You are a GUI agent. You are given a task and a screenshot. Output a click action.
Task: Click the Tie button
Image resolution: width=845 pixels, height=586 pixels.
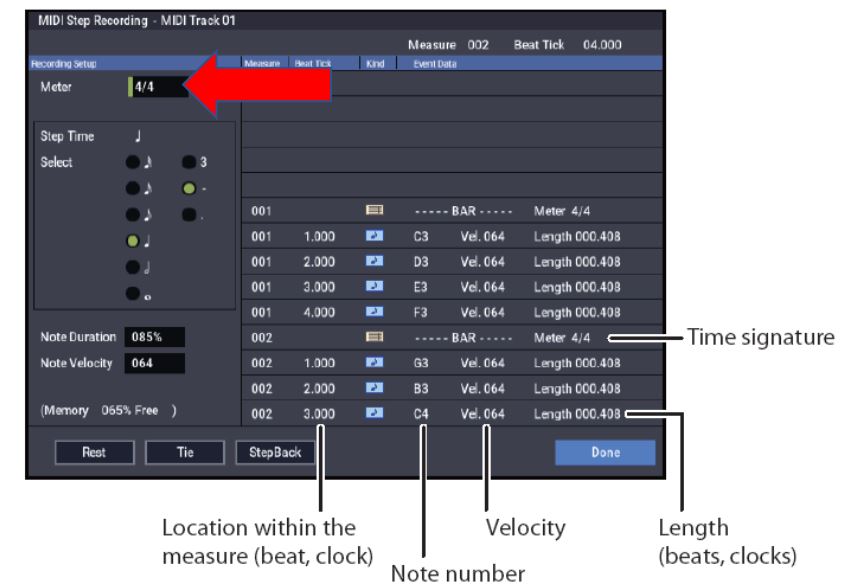[x=185, y=452]
